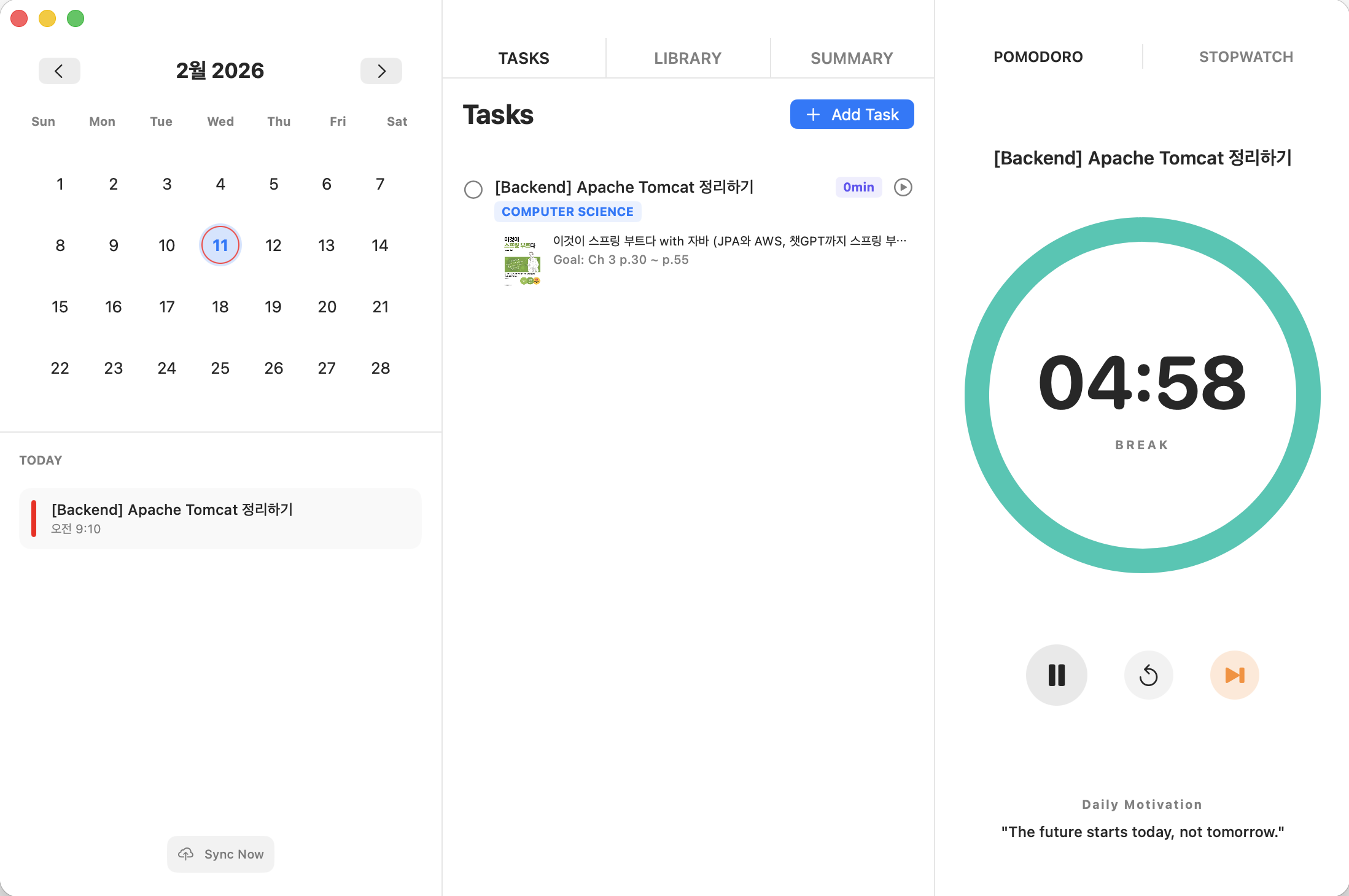
Task: Advance calendar to next month
Action: pyautogui.click(x=381, y=71)
